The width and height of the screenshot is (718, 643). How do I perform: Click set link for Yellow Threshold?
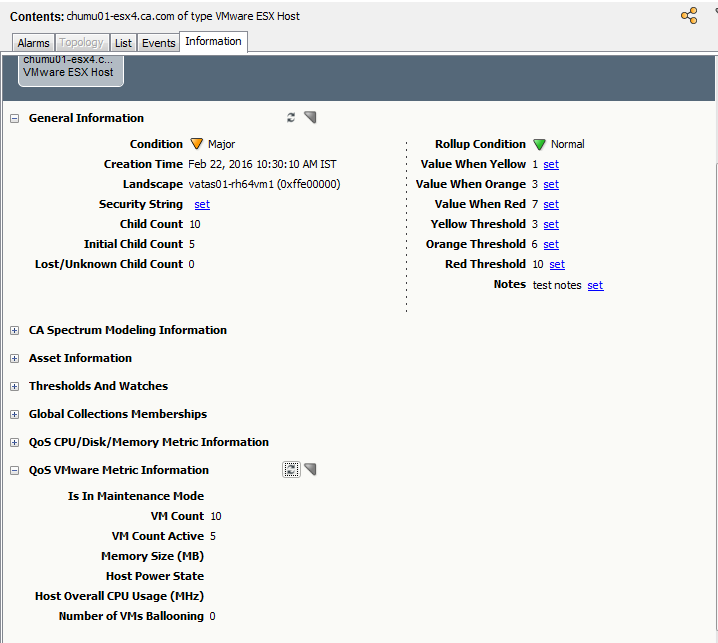551,224
